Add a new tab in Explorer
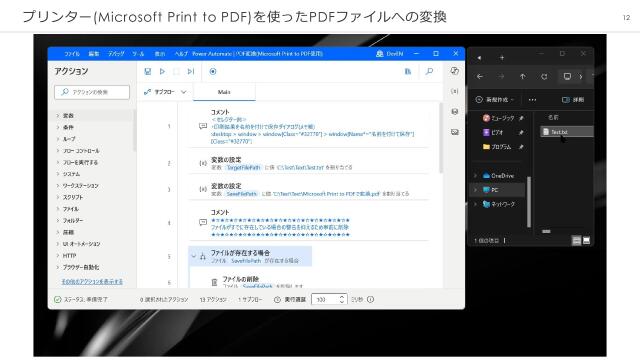Screen dimensions: 640x360 click(x=502, y=58)
